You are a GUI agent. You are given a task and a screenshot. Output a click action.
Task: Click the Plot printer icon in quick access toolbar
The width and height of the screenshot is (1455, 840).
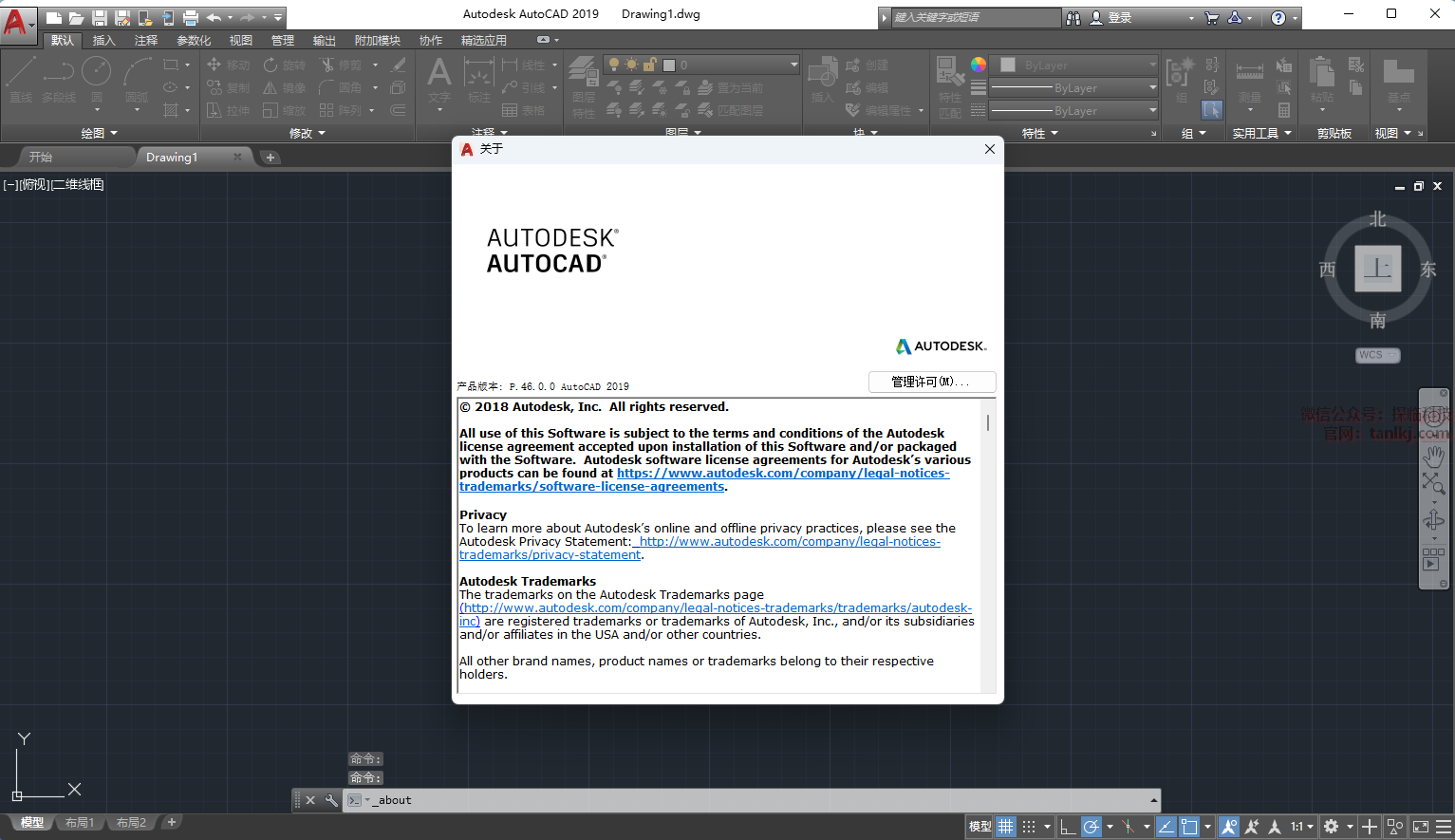tap(190, 18)
